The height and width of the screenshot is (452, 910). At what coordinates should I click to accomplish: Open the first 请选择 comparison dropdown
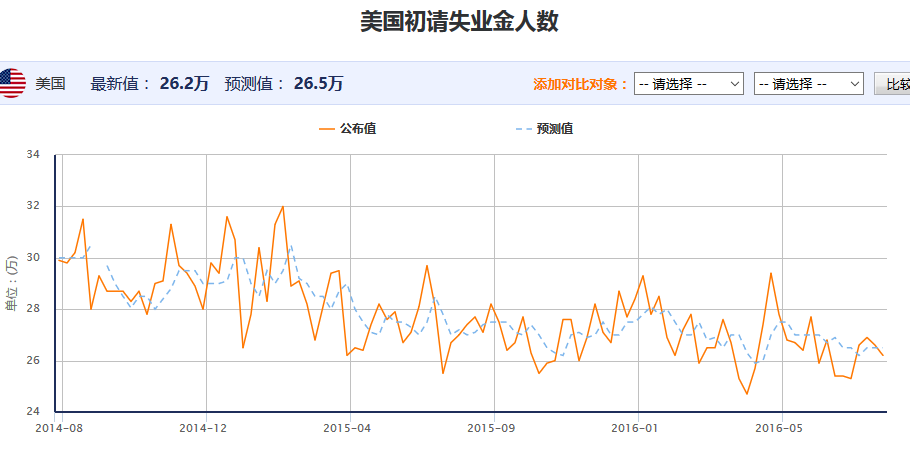click(x=689, y=84)
